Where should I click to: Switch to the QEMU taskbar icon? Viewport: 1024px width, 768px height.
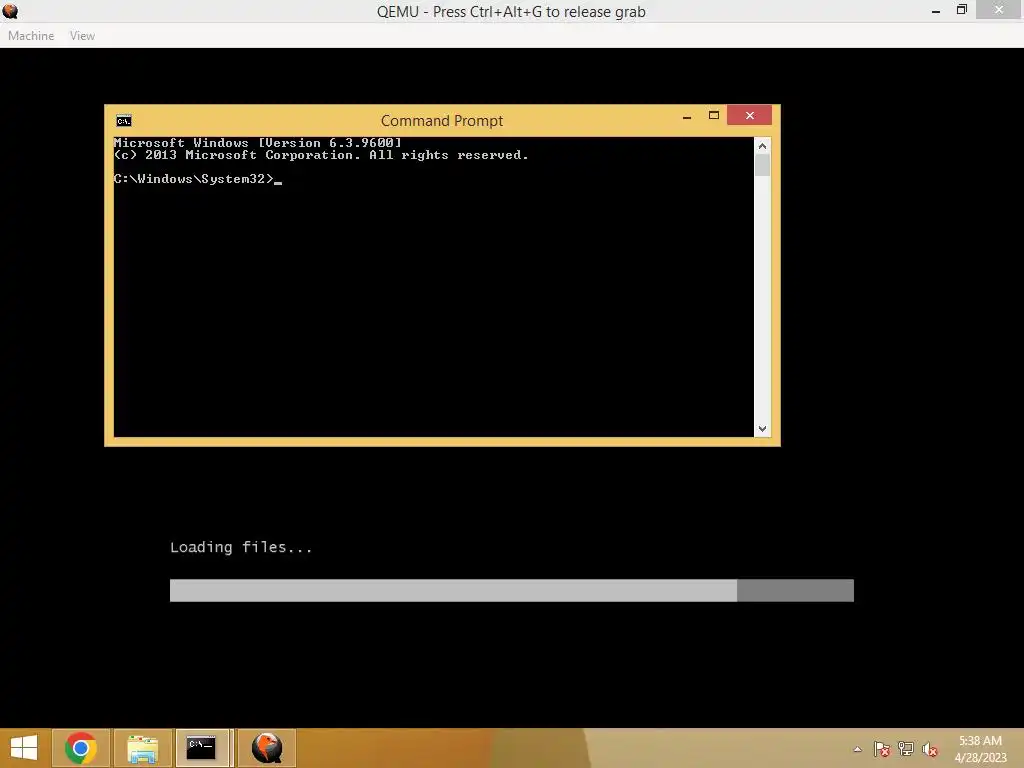tap(267, 748)
